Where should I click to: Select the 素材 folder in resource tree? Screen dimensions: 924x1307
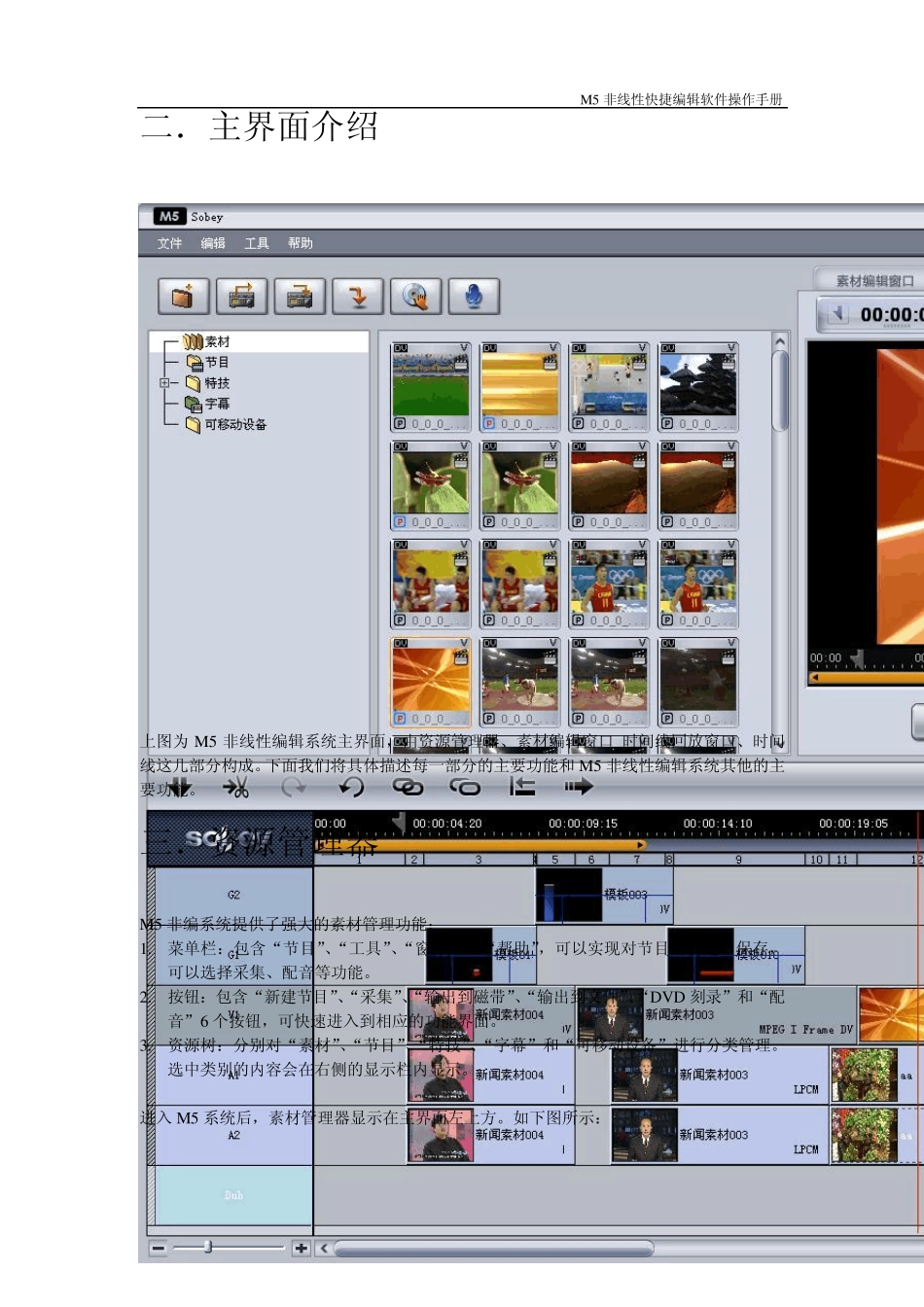[x=206, y=342]
